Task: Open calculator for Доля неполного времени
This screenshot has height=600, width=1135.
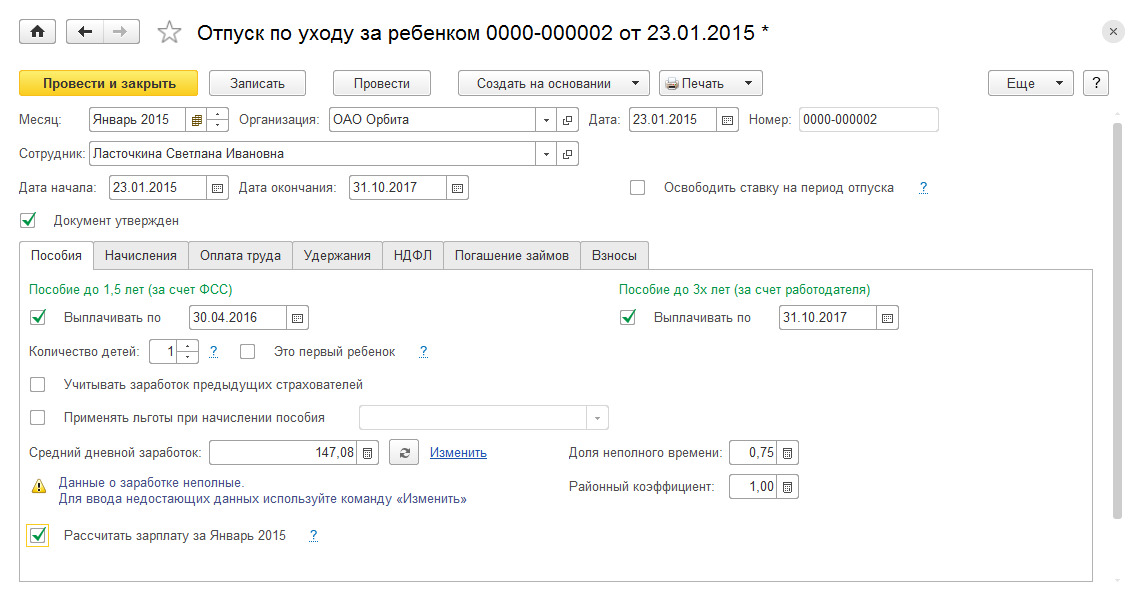Action: coord(787,453)
